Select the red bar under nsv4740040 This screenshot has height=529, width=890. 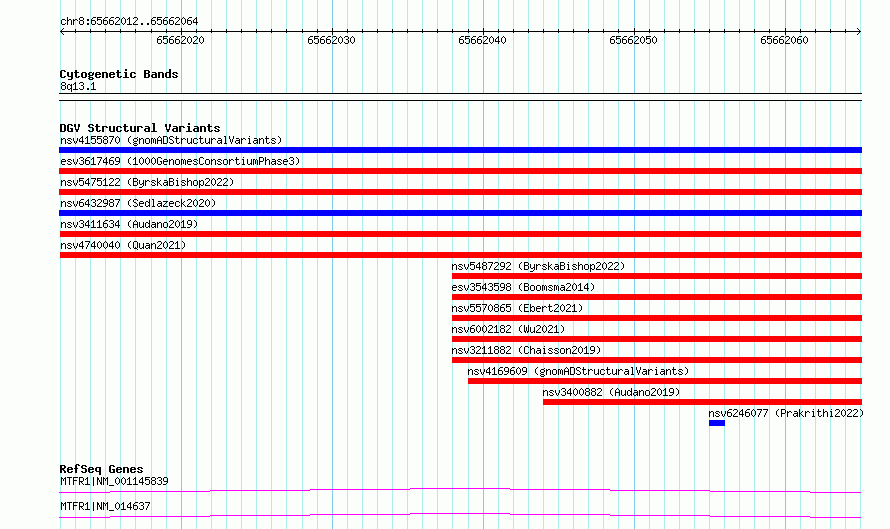460,255
